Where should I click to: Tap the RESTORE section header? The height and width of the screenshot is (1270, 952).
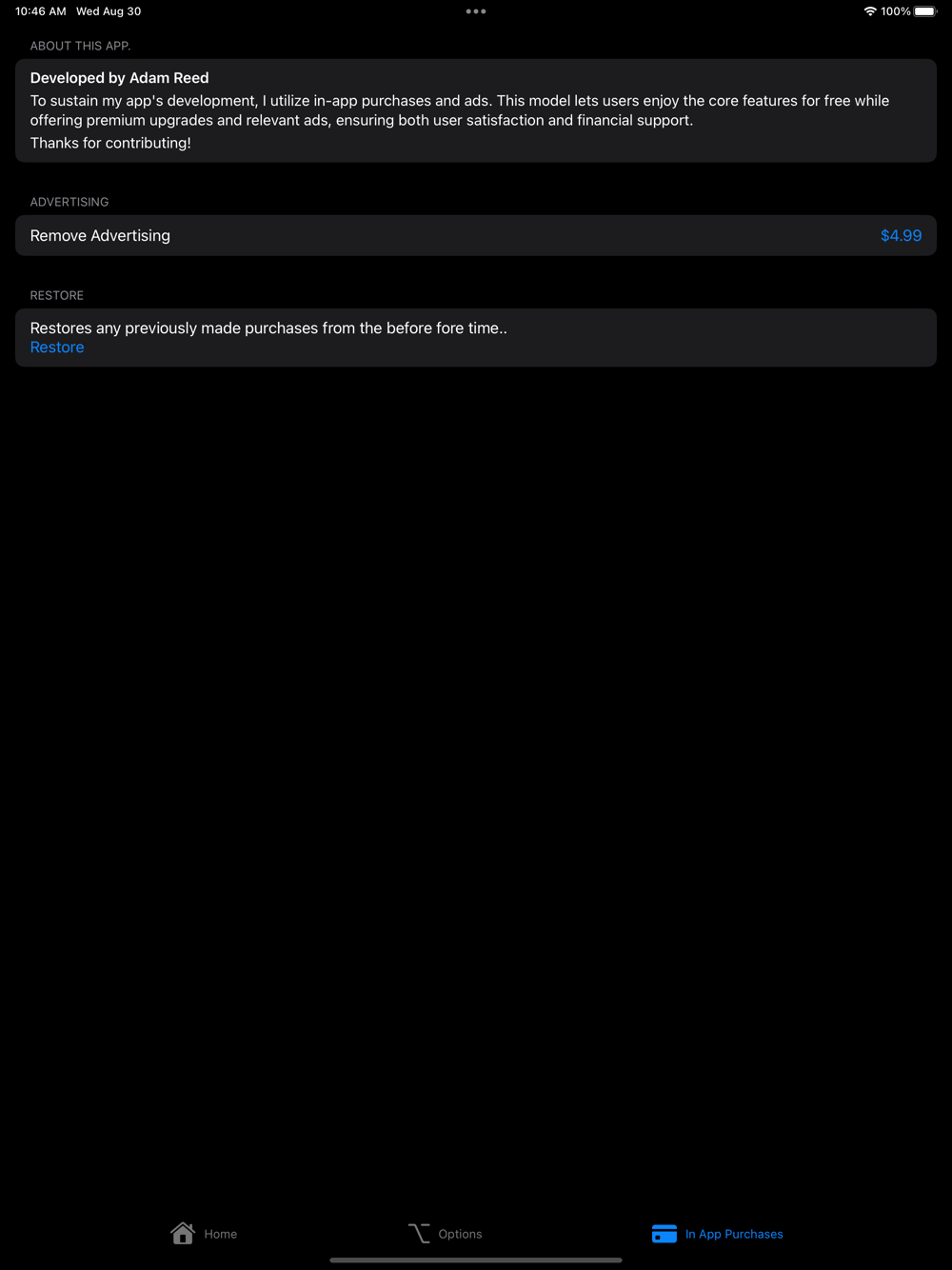[x=57, y=295]
